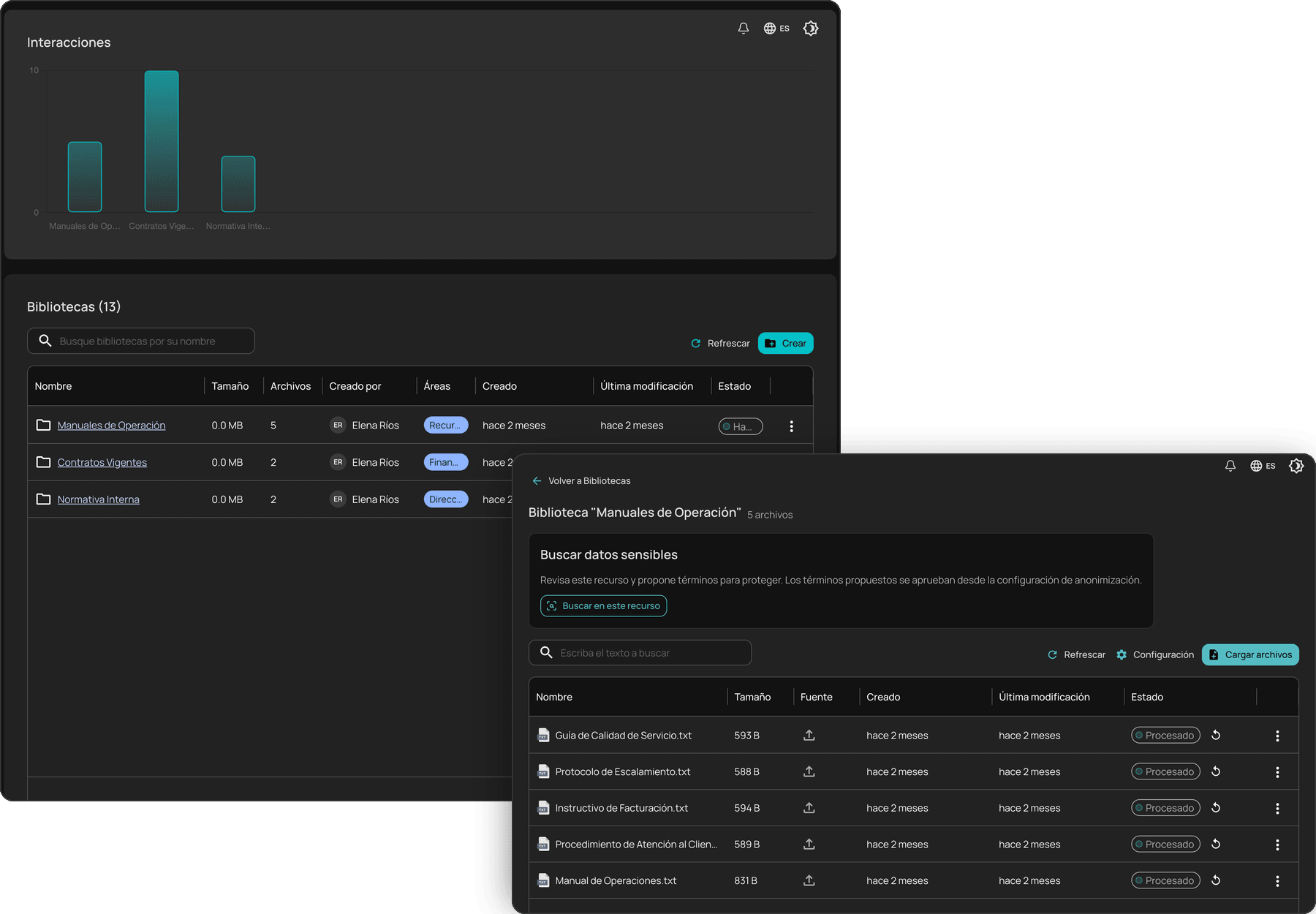Click folder icon of Manuales de Operación
Viewport: 1316px width, 914px height.
click(44, 425)
